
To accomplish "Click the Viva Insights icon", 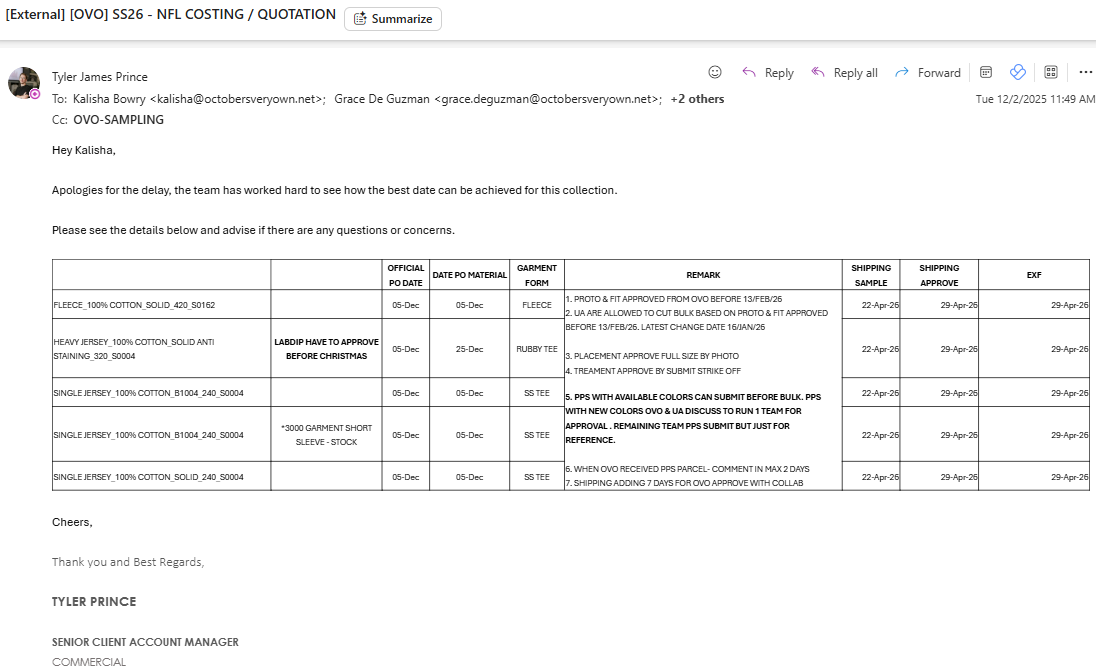I will pyautogui.click(x=1018, y=72).
